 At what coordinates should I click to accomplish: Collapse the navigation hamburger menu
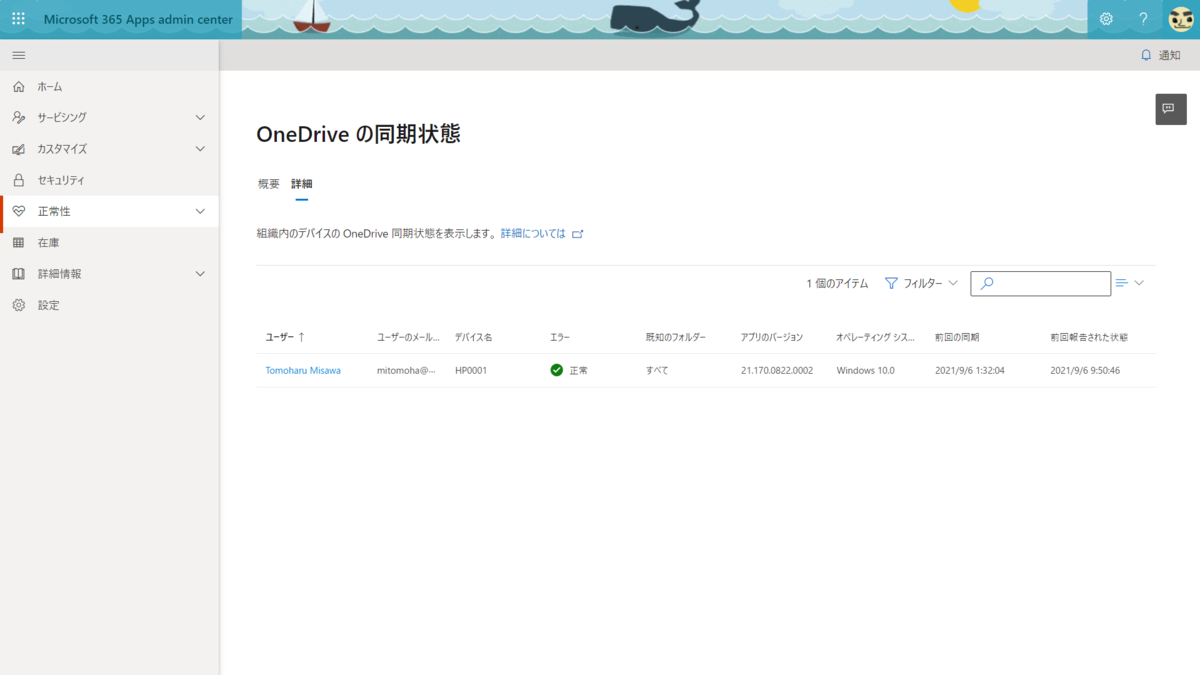pos(18,55)
